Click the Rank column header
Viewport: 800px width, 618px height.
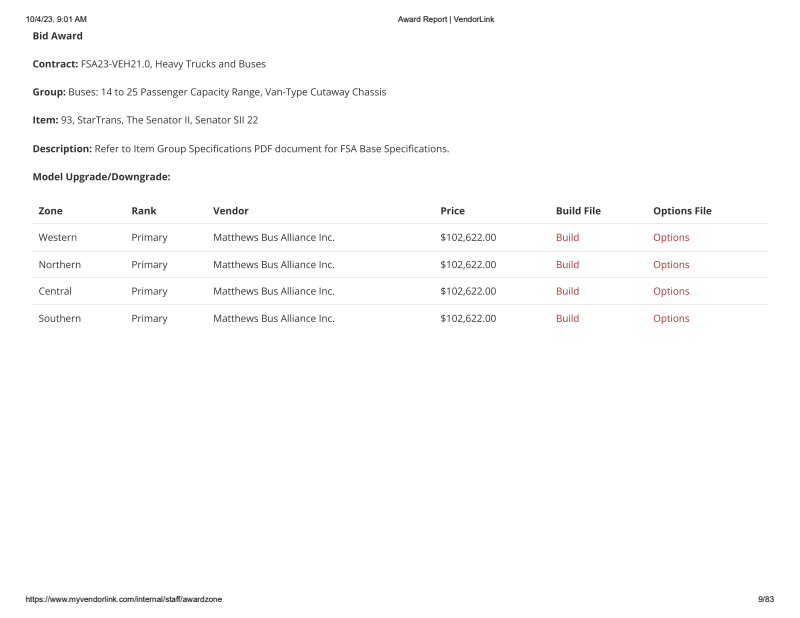[x=143, y=211]
